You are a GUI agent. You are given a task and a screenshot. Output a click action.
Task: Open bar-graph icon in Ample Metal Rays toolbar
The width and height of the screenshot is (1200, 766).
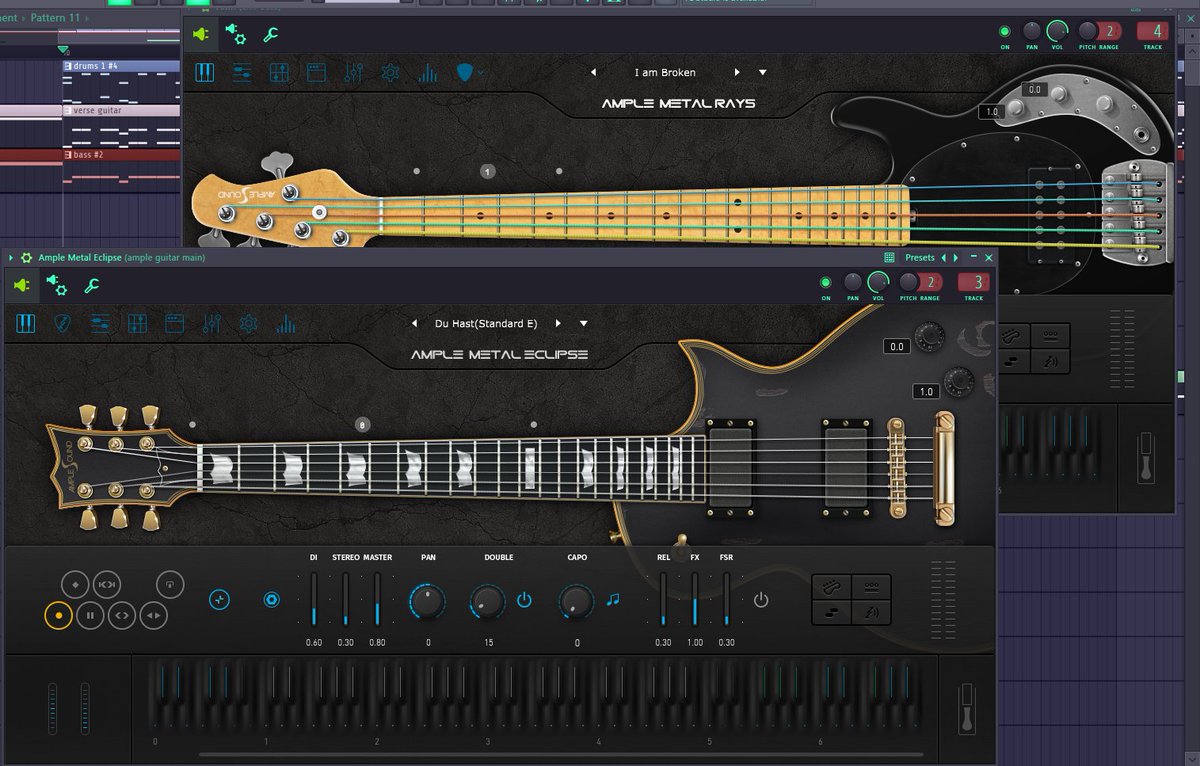tap(427, 72)
